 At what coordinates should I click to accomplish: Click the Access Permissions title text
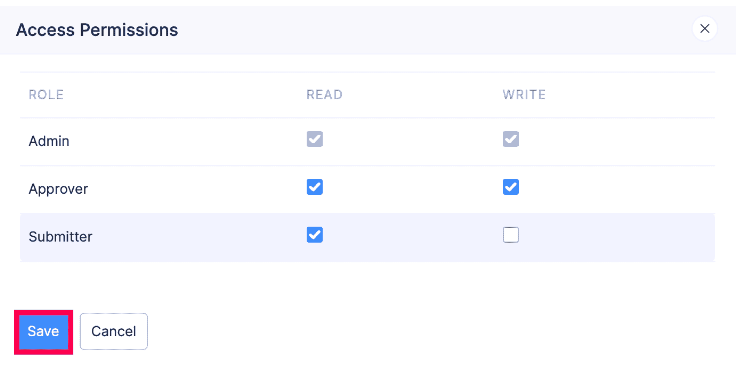tap(97, 30)
